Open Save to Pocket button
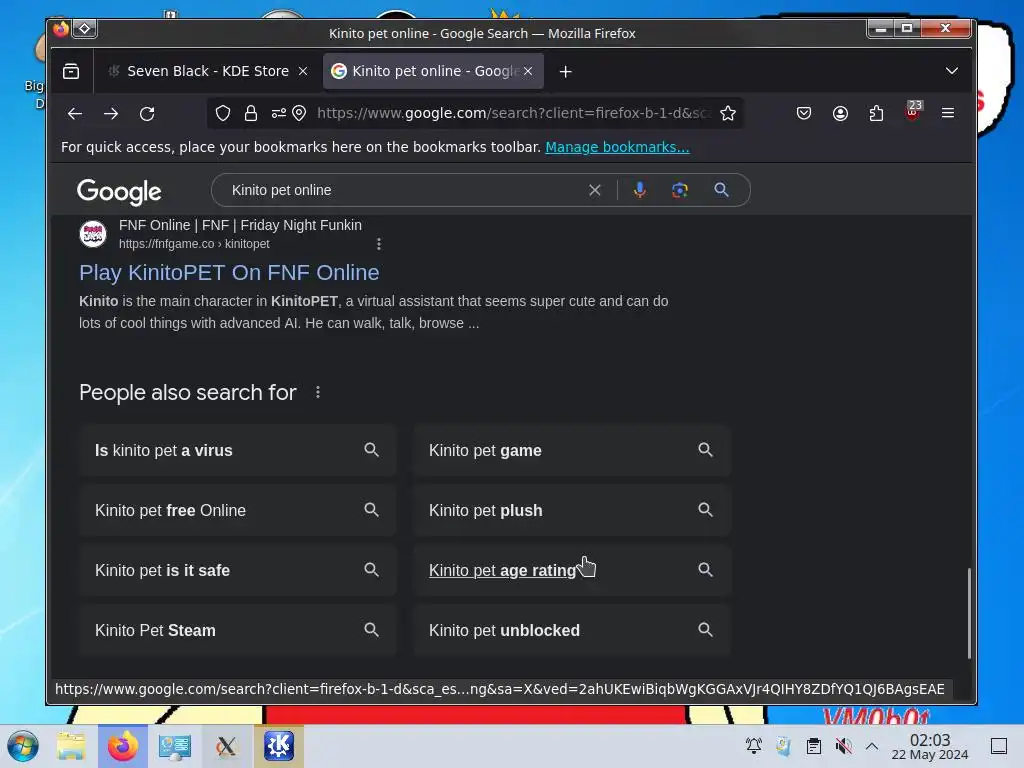The height and width of the screenshot is (768, 1024). [804, 114]
